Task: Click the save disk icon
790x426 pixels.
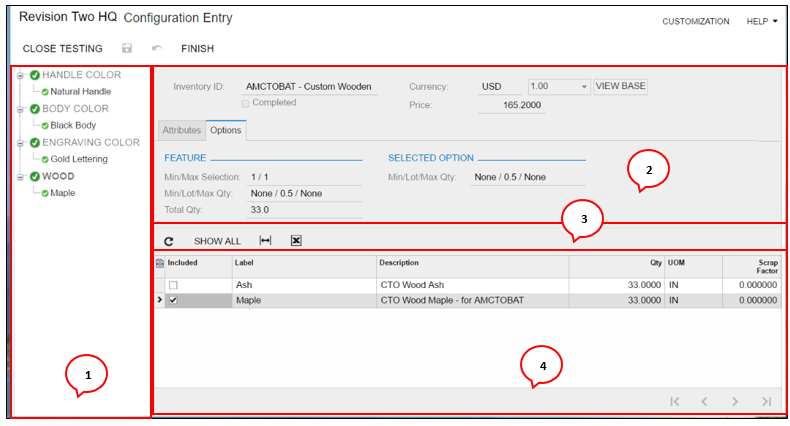Action: point(126,48)
